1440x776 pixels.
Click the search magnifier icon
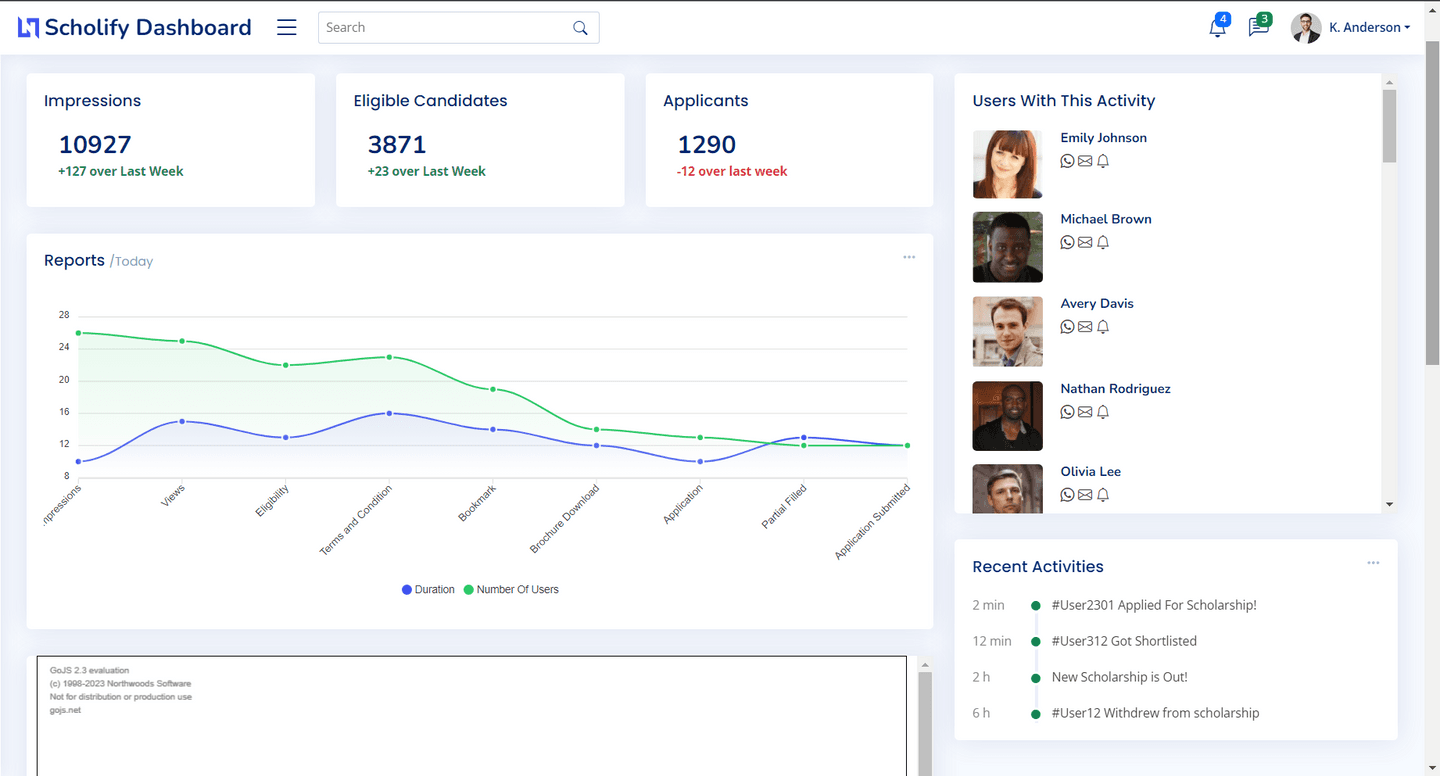[580, 28]
